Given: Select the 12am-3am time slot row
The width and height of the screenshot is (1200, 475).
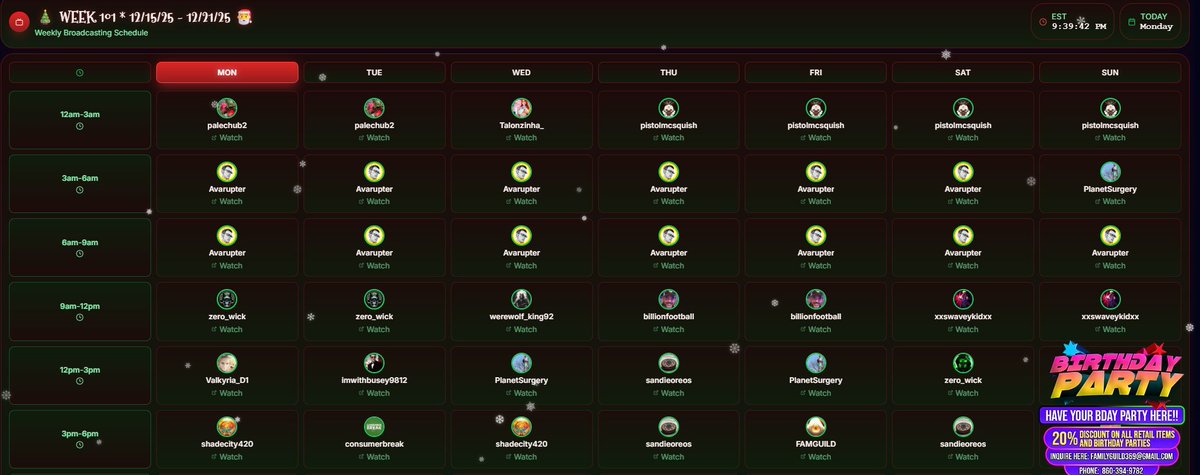Looking at the screenshot, I should (80, 120).
